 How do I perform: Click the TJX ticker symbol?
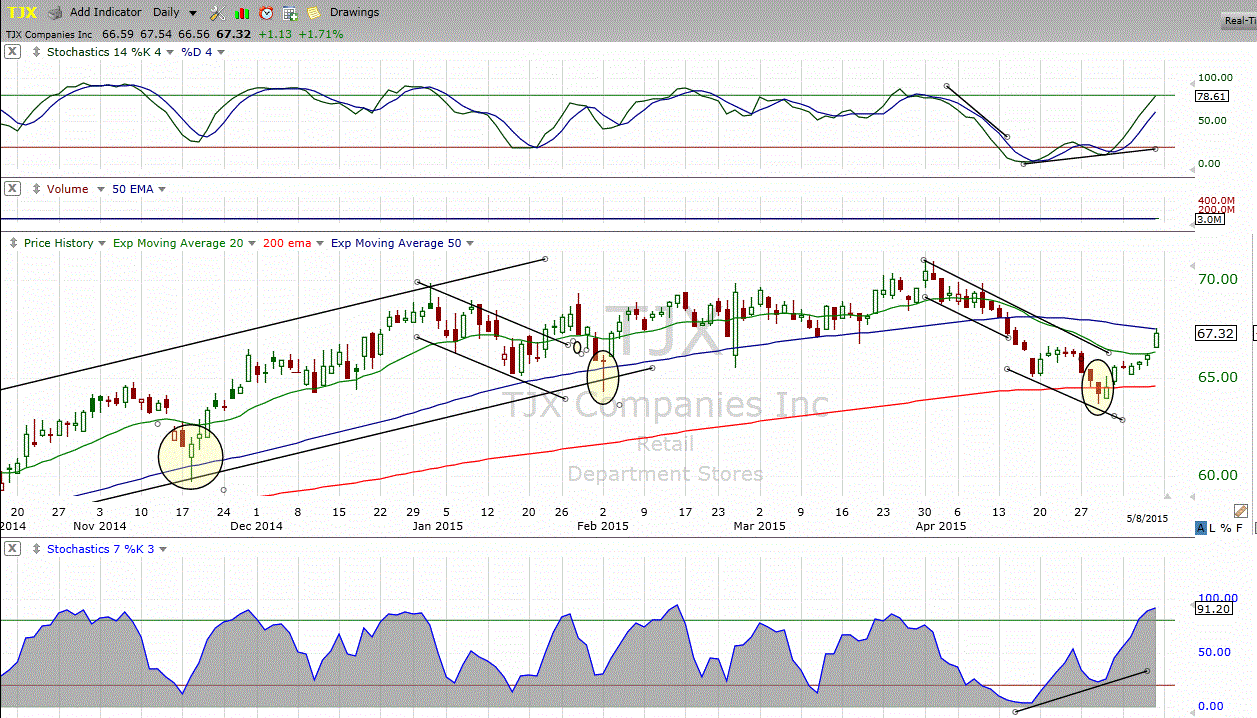[21, 13]
